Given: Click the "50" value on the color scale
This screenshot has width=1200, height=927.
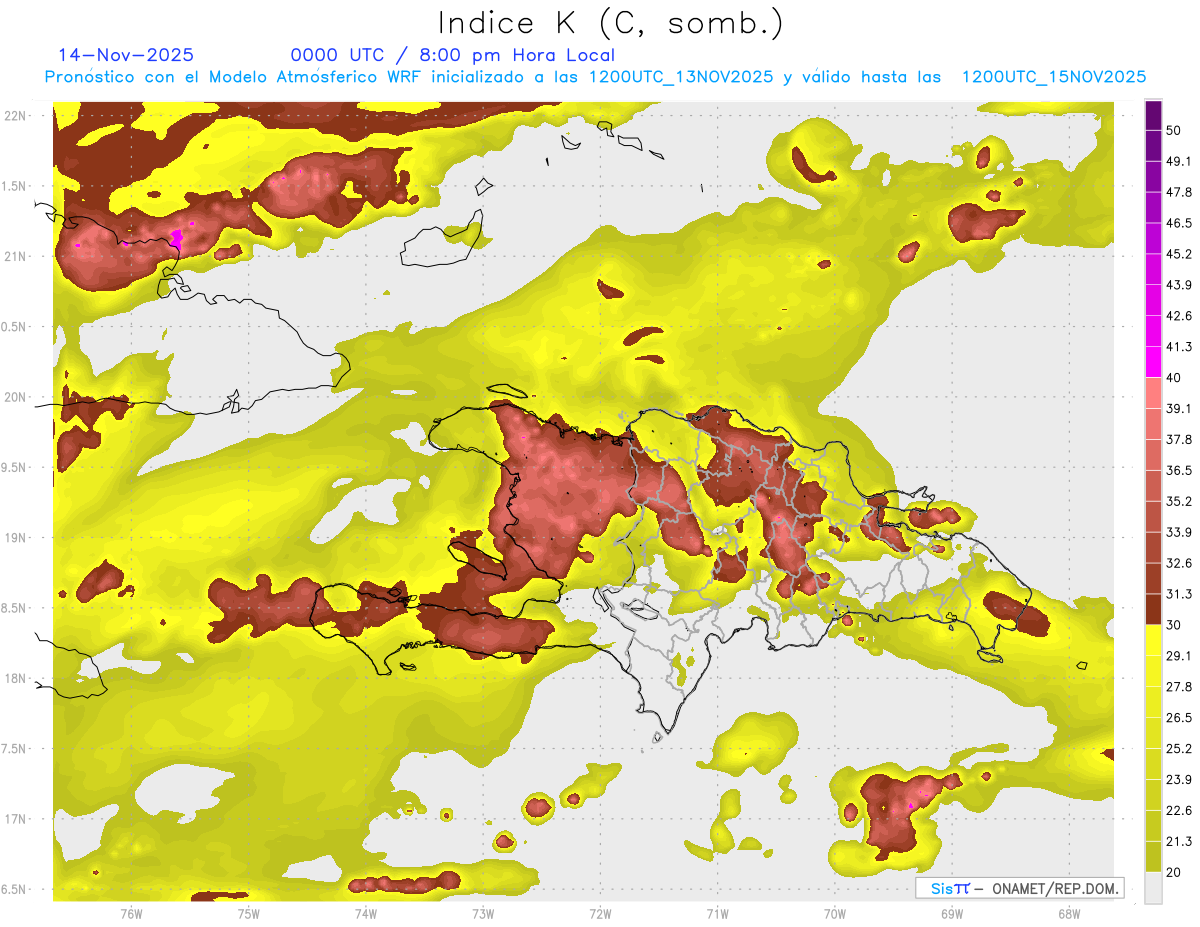Looking at the screenshot, I should tap(1174, 130).
